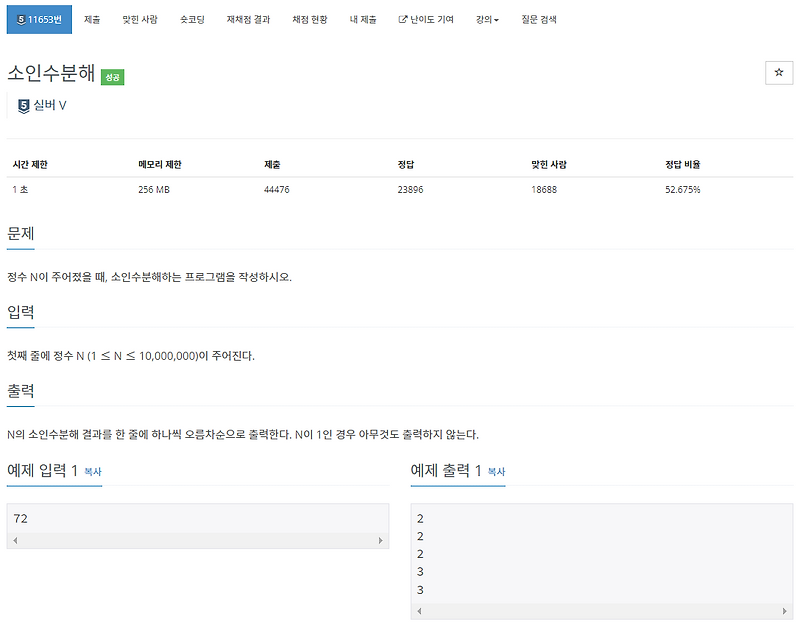Viewport: 800px width, 627px height.
Task: Open the 강의 dropdown menu
Action: pos(485,18)
